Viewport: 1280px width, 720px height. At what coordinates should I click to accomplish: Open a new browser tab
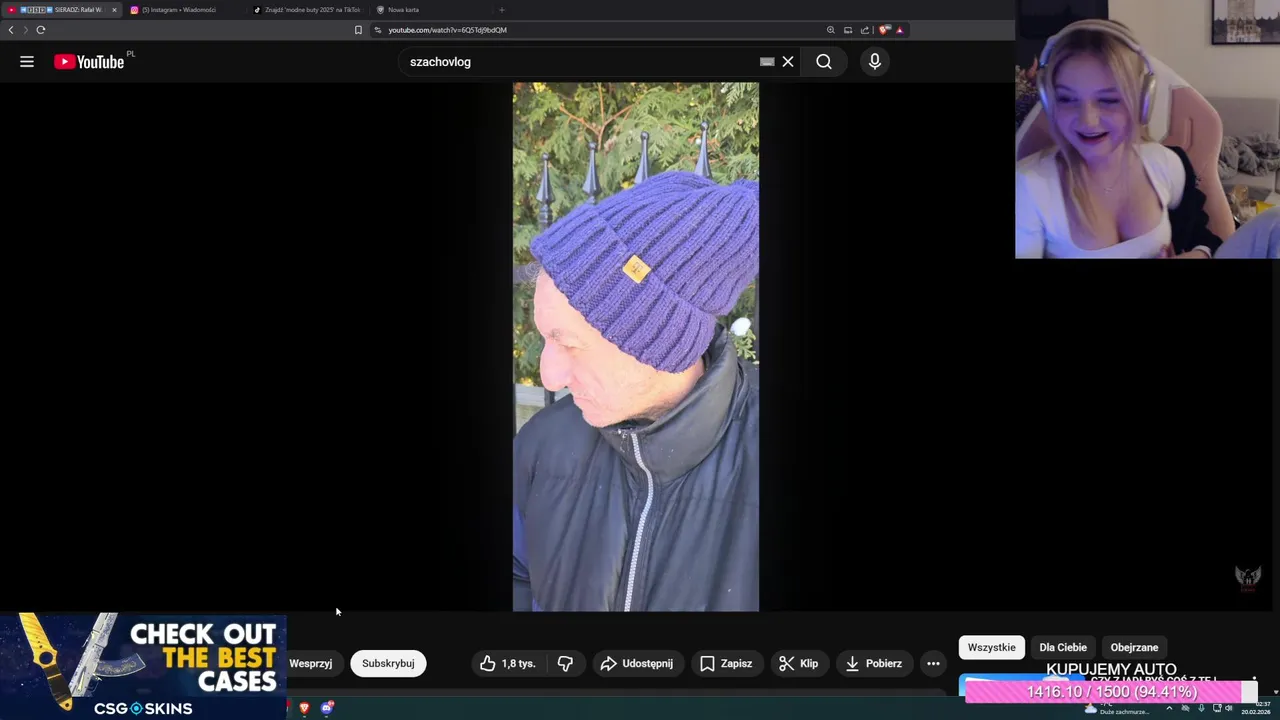[x=502, y=10]
